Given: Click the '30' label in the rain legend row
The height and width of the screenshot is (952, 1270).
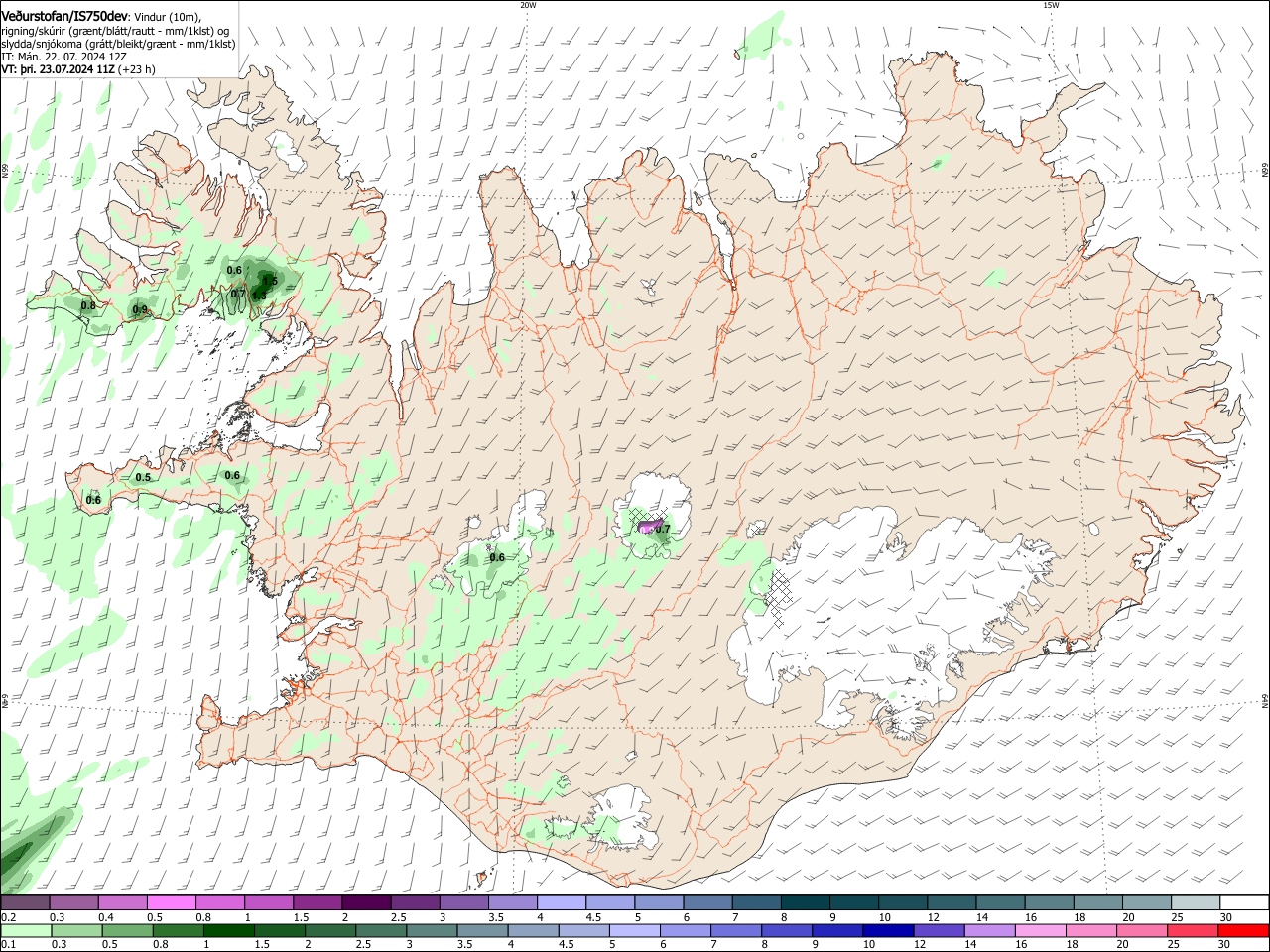Looking at the screenshot, I should [x=1226, y=945].
